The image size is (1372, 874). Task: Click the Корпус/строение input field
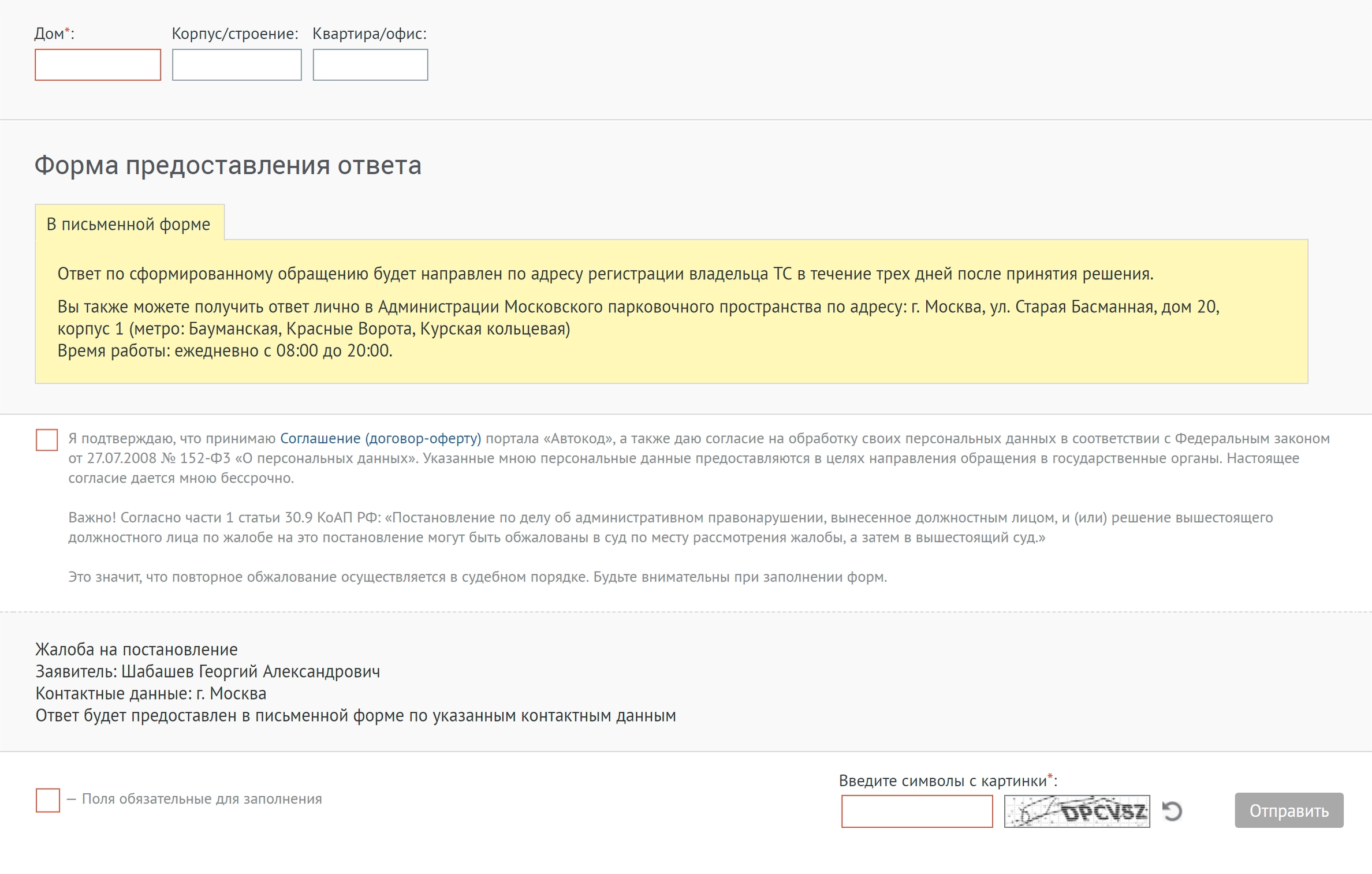(x=237, y=65)
